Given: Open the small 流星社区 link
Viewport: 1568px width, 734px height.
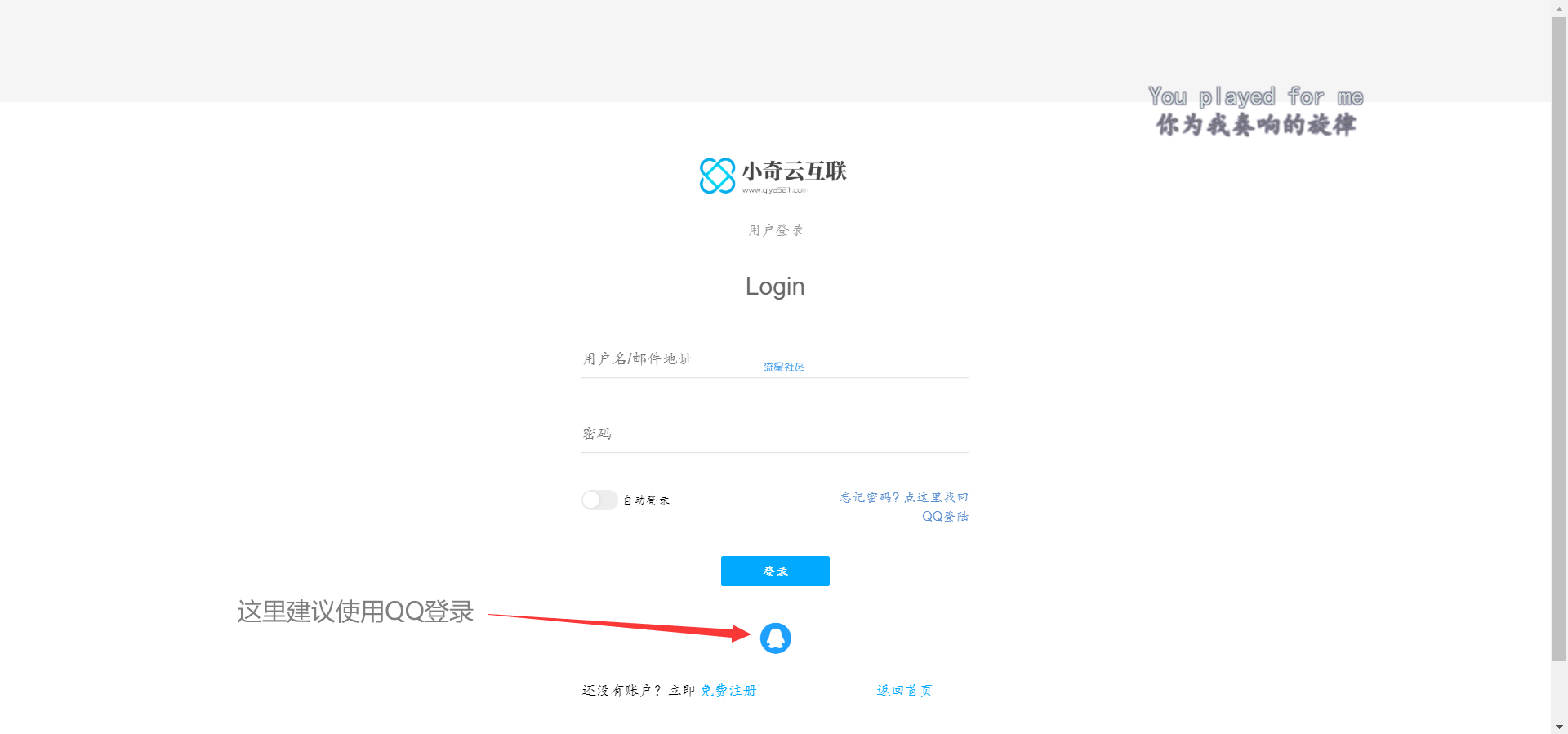Looking at the screenshot, I should click(783, 367).
